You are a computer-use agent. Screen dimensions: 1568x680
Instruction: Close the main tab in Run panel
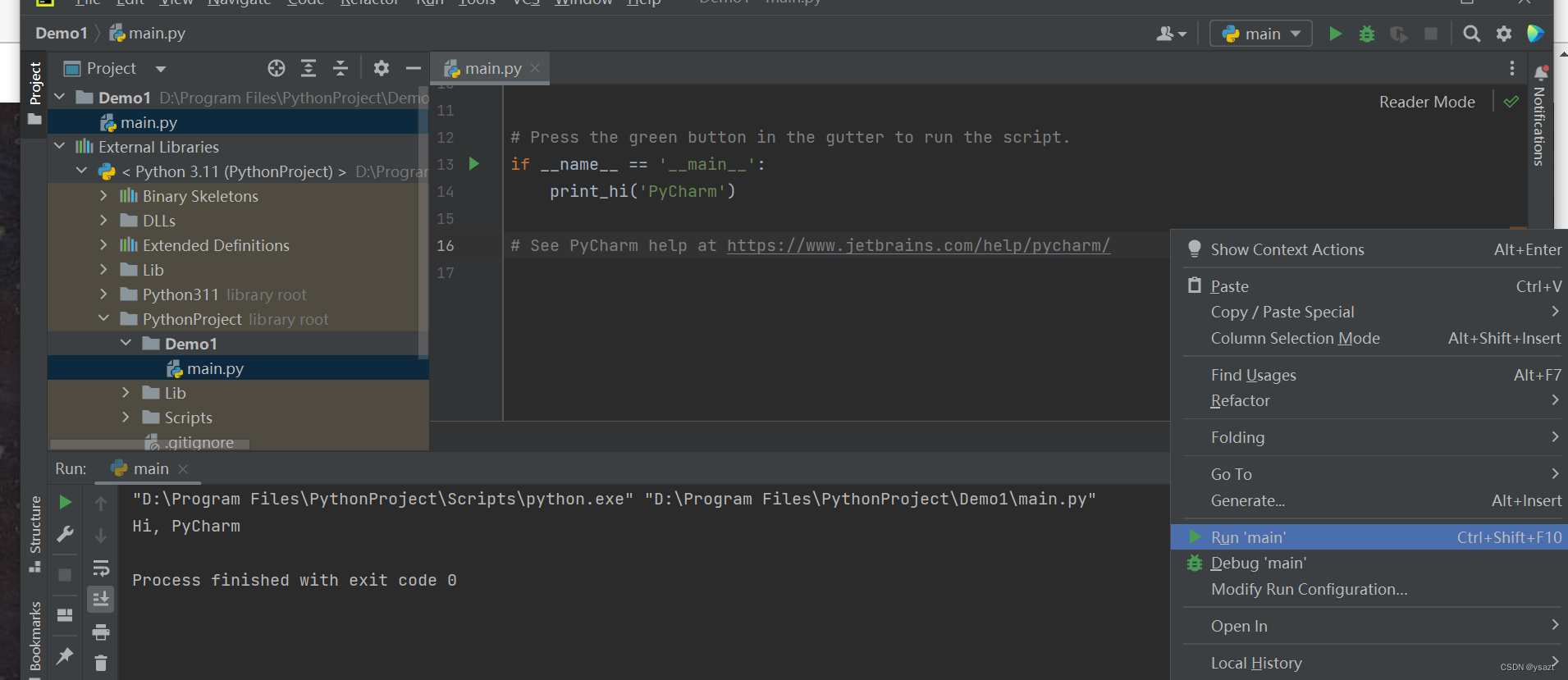tap(183, 468)
